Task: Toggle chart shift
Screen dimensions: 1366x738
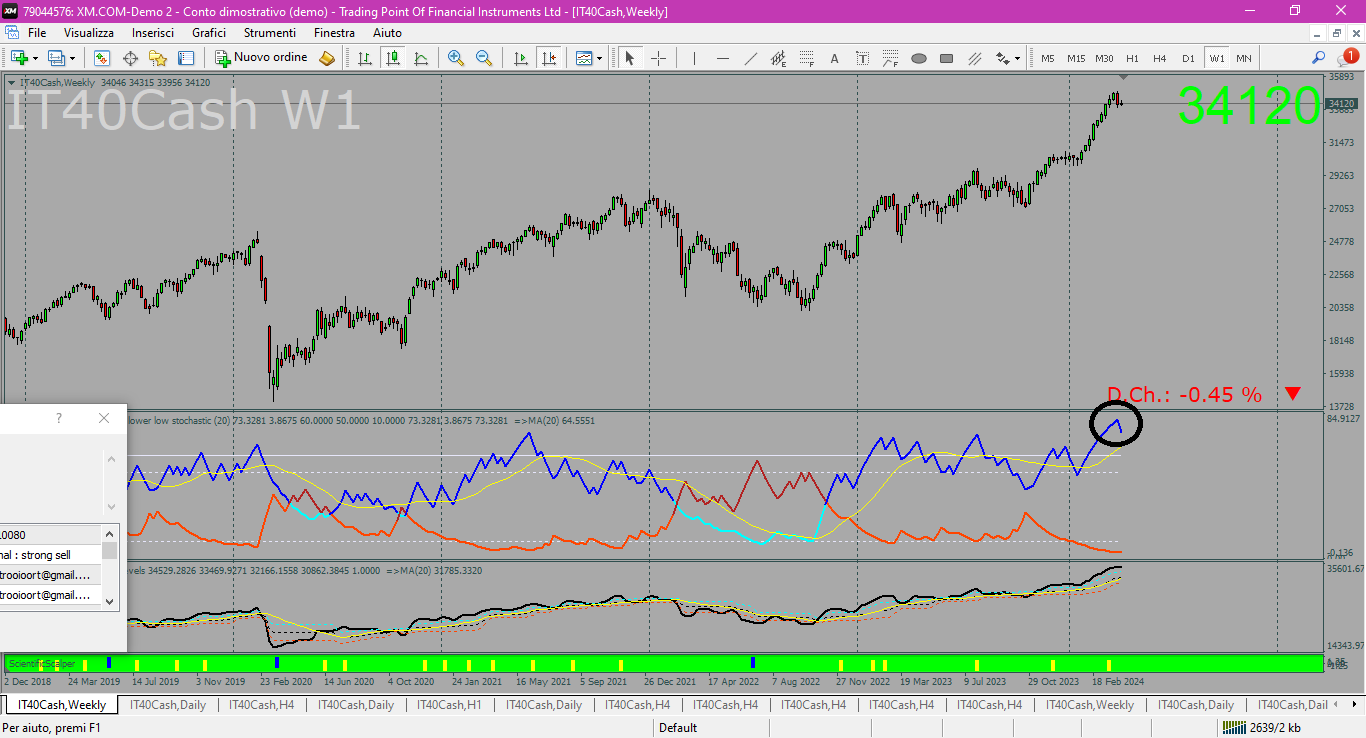Action: [x=548, y=58]
